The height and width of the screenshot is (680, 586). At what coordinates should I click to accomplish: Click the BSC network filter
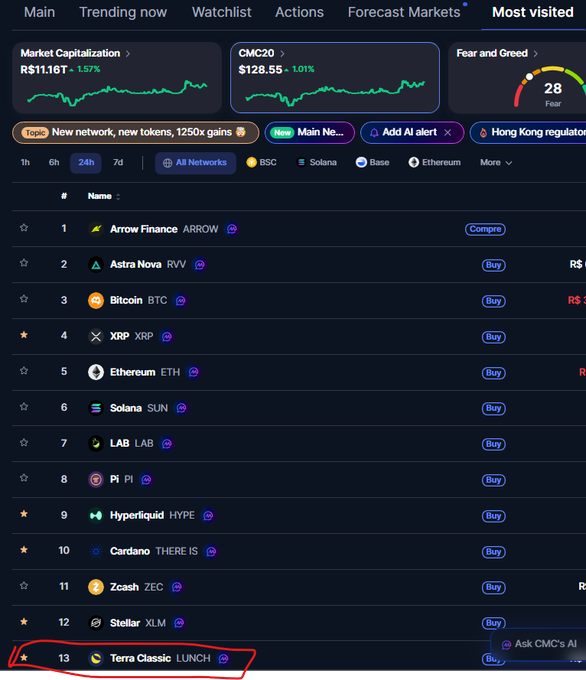(x=262, y=163)
